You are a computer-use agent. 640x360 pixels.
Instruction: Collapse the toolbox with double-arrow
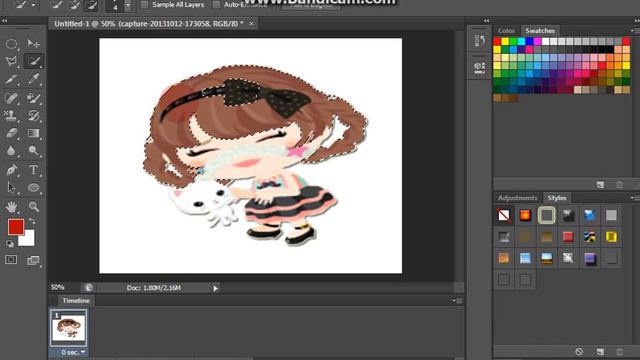4,20
